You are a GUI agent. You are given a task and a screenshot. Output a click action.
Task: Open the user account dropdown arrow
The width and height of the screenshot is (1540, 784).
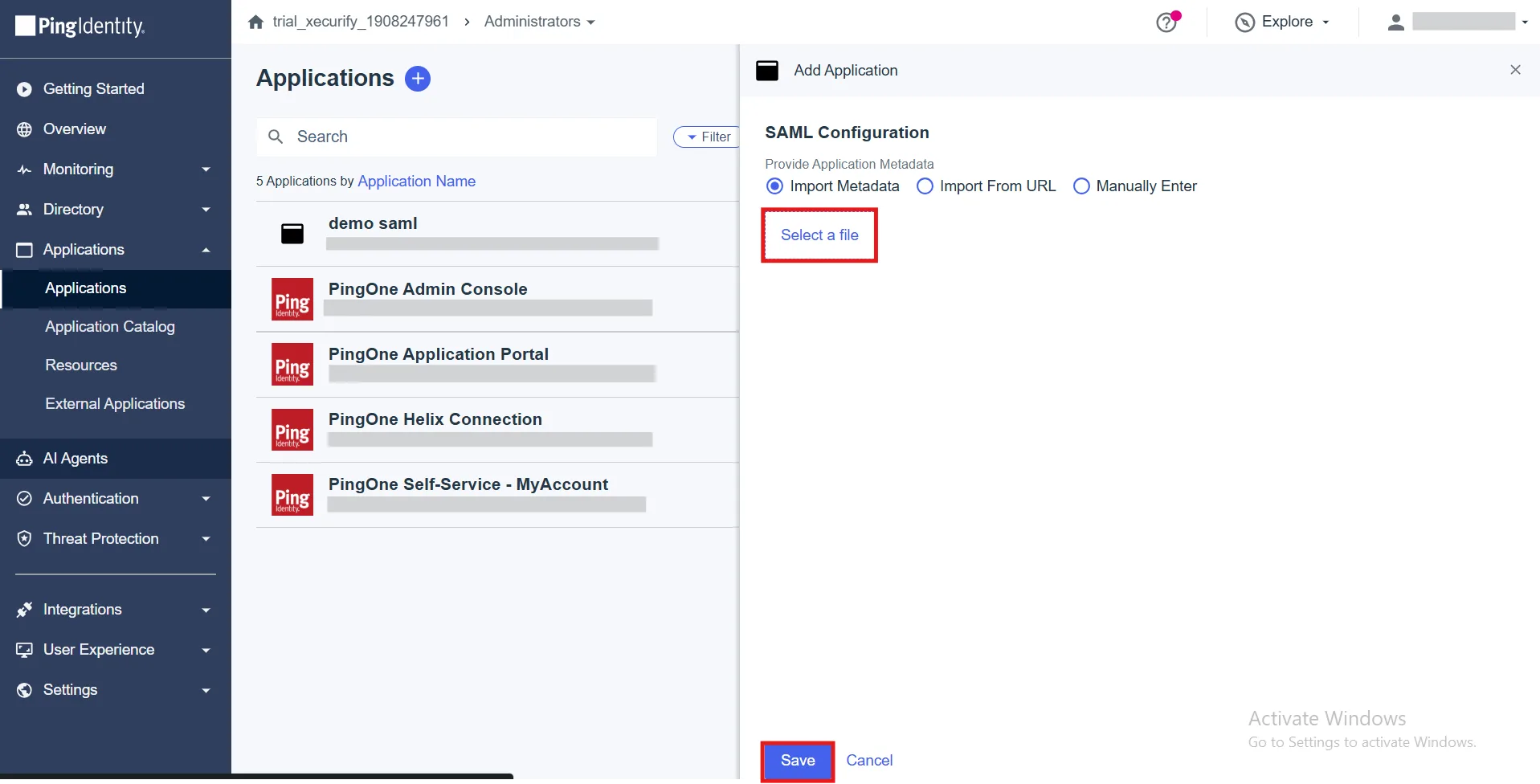(x=1525, y=22)
